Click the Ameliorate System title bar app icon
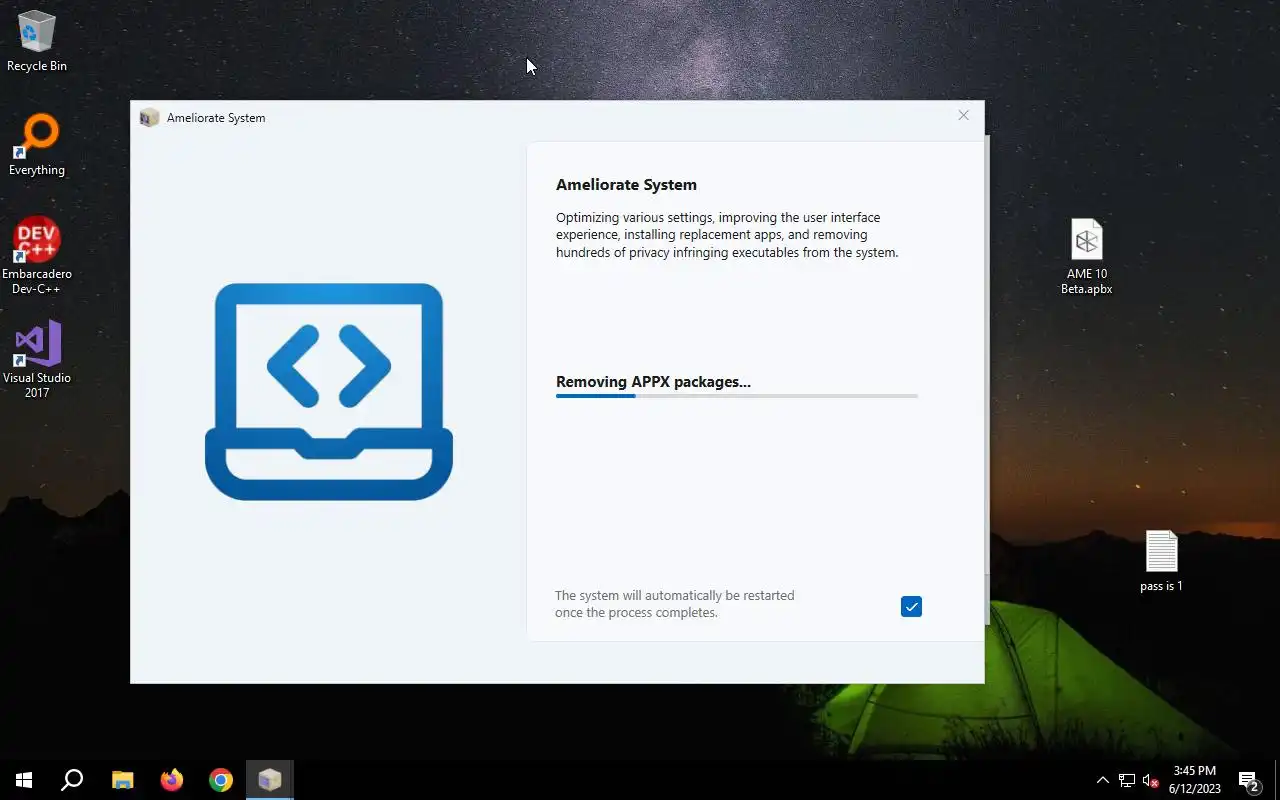The width and height of the screenshot is (1280, 800). (149, 118)
